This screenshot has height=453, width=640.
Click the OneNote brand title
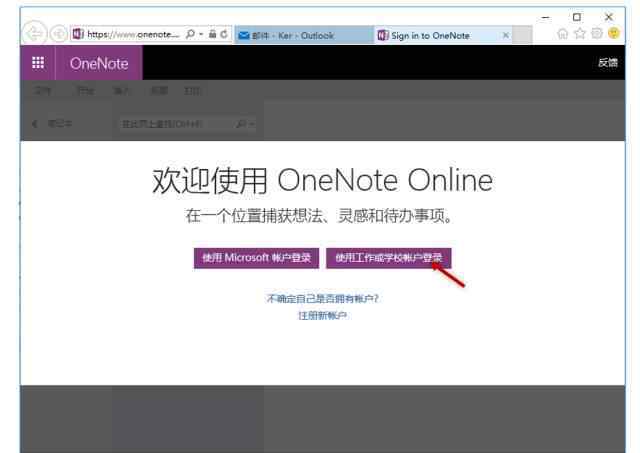[99, 63]
